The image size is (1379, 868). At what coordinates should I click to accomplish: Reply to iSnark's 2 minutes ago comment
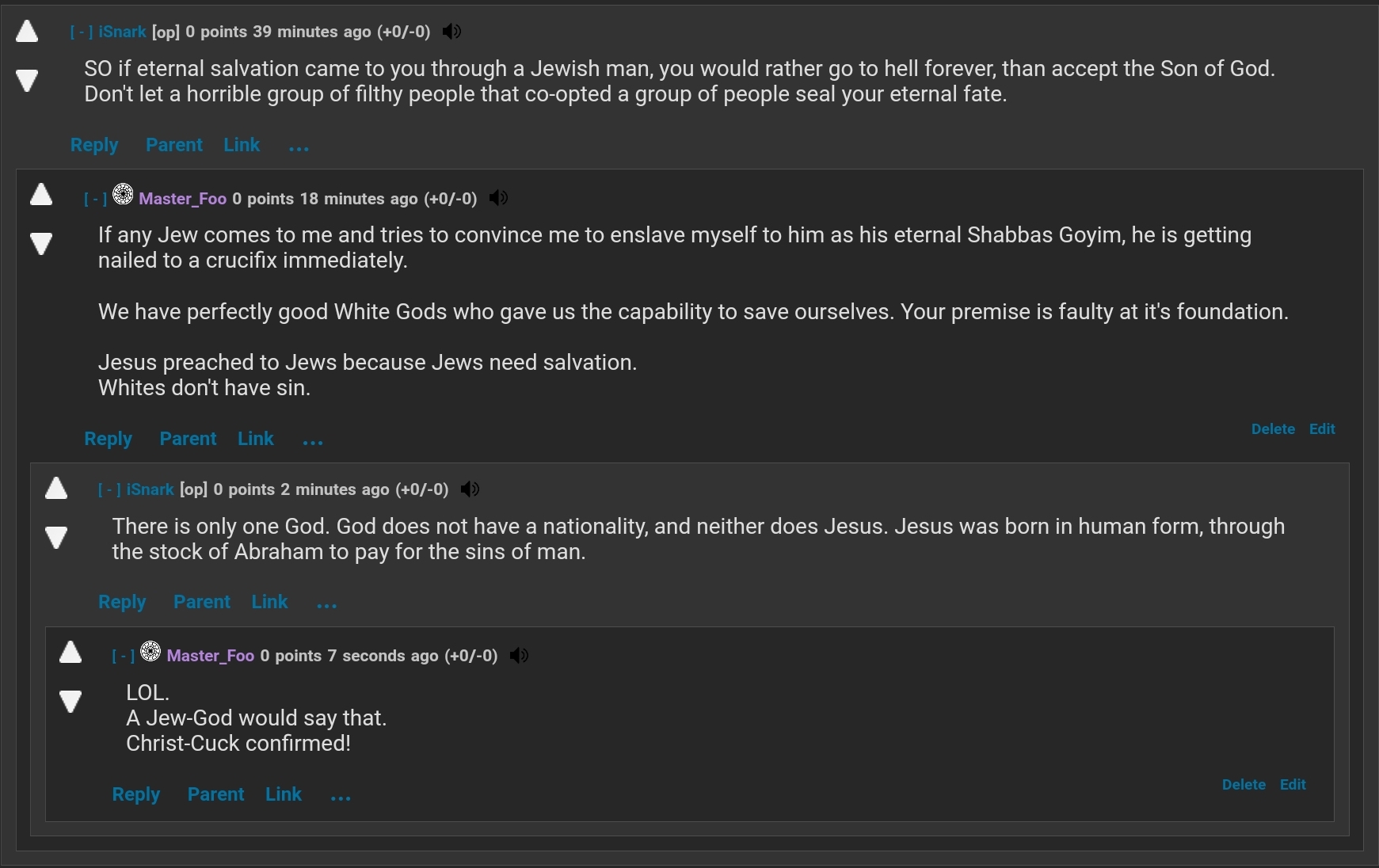122,602
